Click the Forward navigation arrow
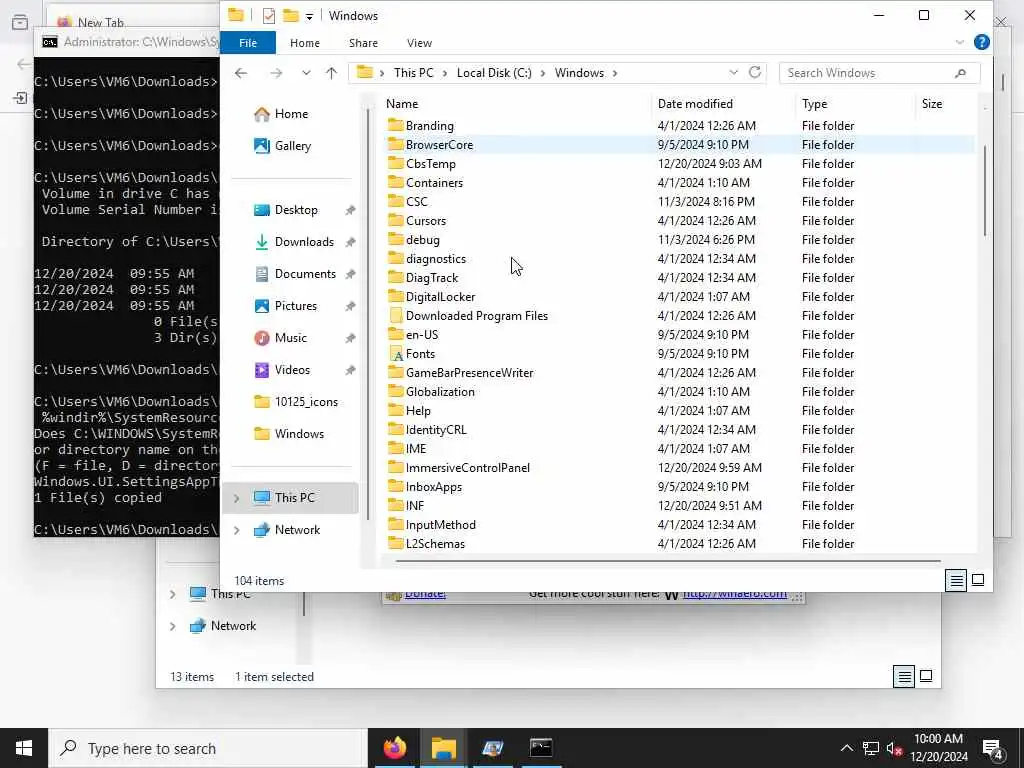 point(276,73)
